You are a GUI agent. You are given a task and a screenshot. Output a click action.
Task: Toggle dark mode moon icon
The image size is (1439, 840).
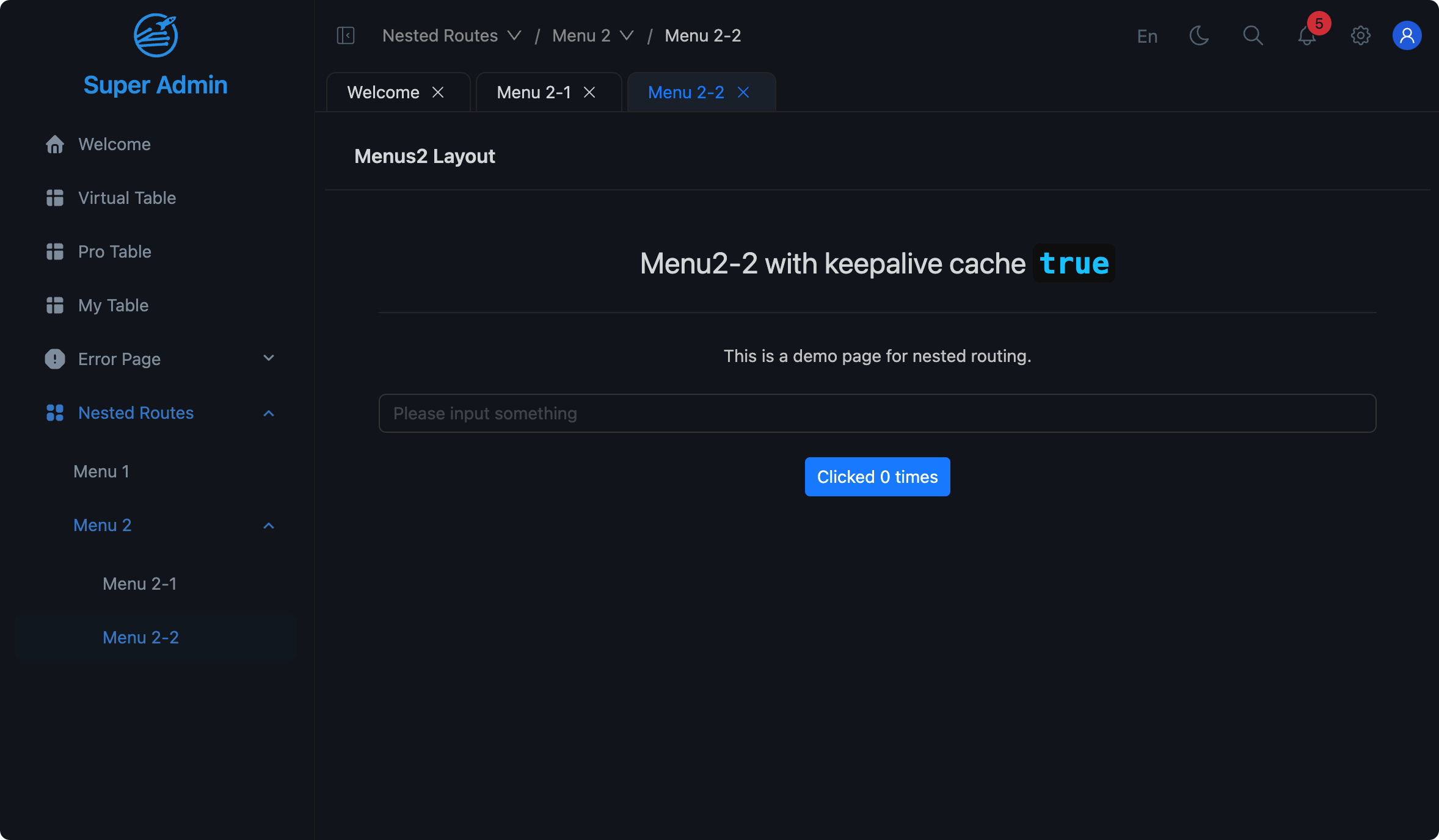(x=1199, y=34)
